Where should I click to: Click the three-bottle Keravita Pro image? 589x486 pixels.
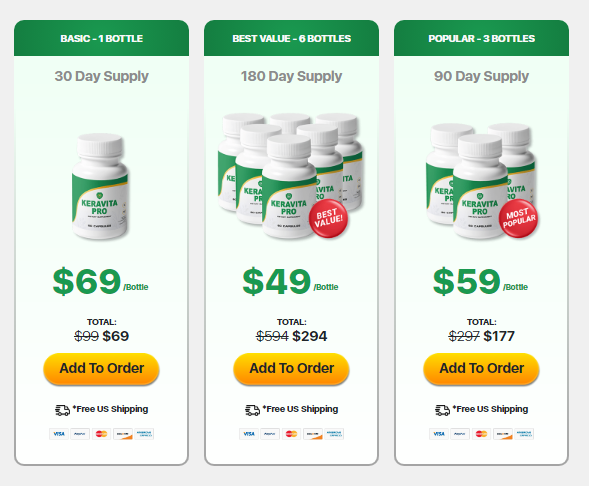tap(482, 181)
